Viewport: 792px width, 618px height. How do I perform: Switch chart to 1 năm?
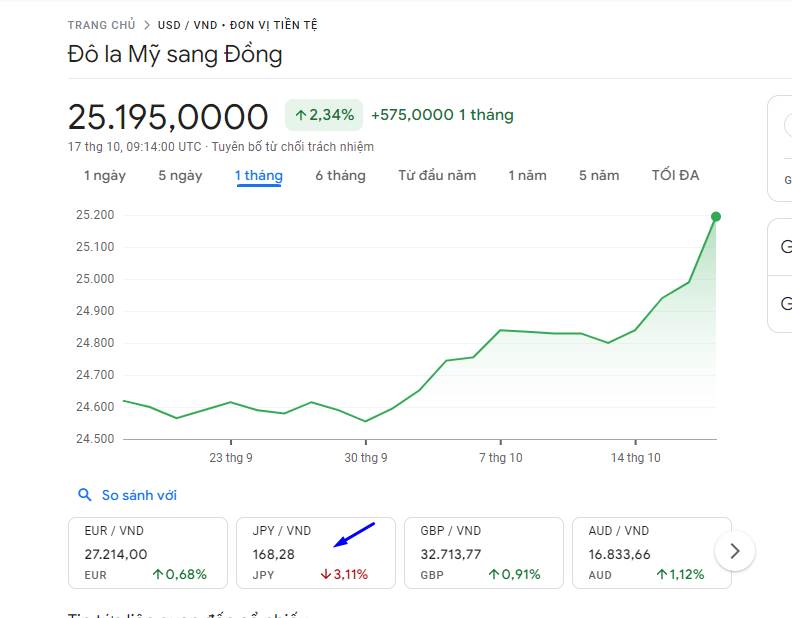pos(527,176)
